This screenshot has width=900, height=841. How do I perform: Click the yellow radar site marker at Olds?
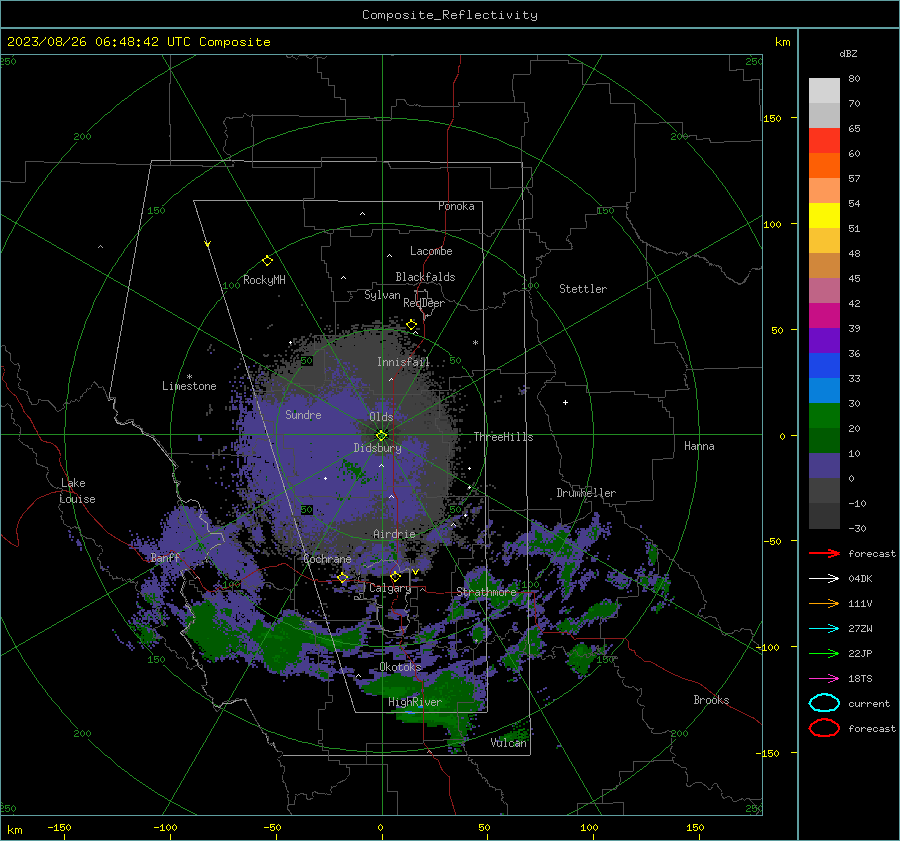pyautogui.click(x=382, y=435)
